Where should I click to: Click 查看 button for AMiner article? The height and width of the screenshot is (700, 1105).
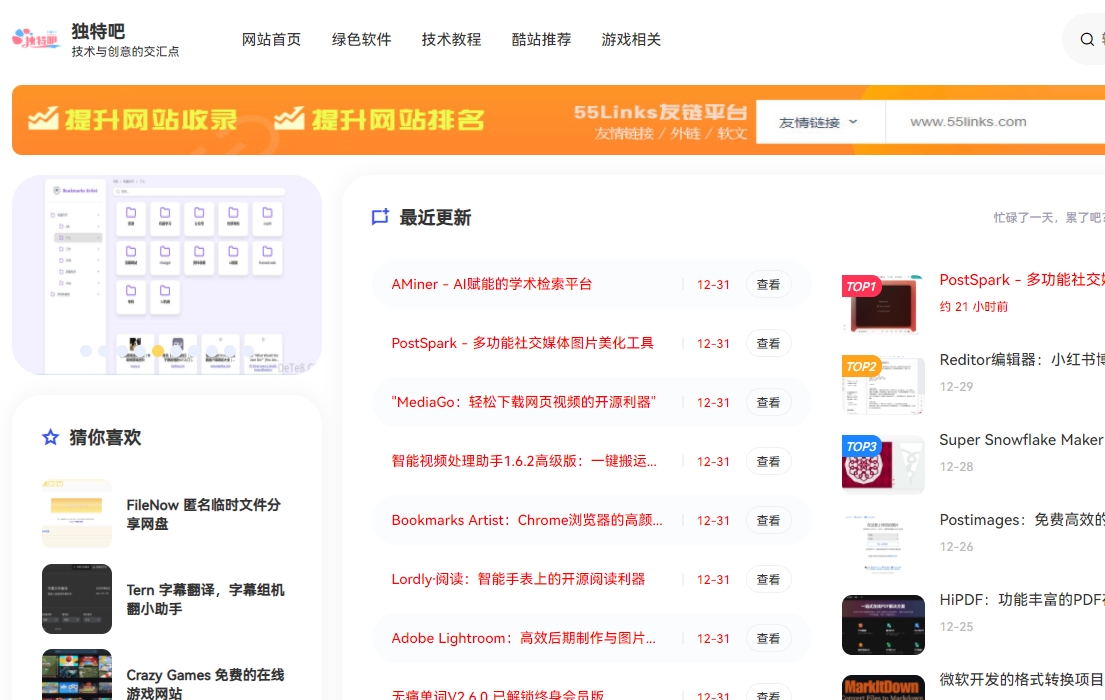768,284
